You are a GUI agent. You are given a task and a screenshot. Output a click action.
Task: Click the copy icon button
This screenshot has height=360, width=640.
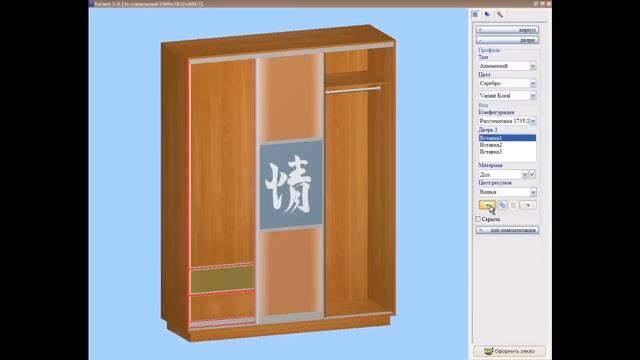coord(502,205)
